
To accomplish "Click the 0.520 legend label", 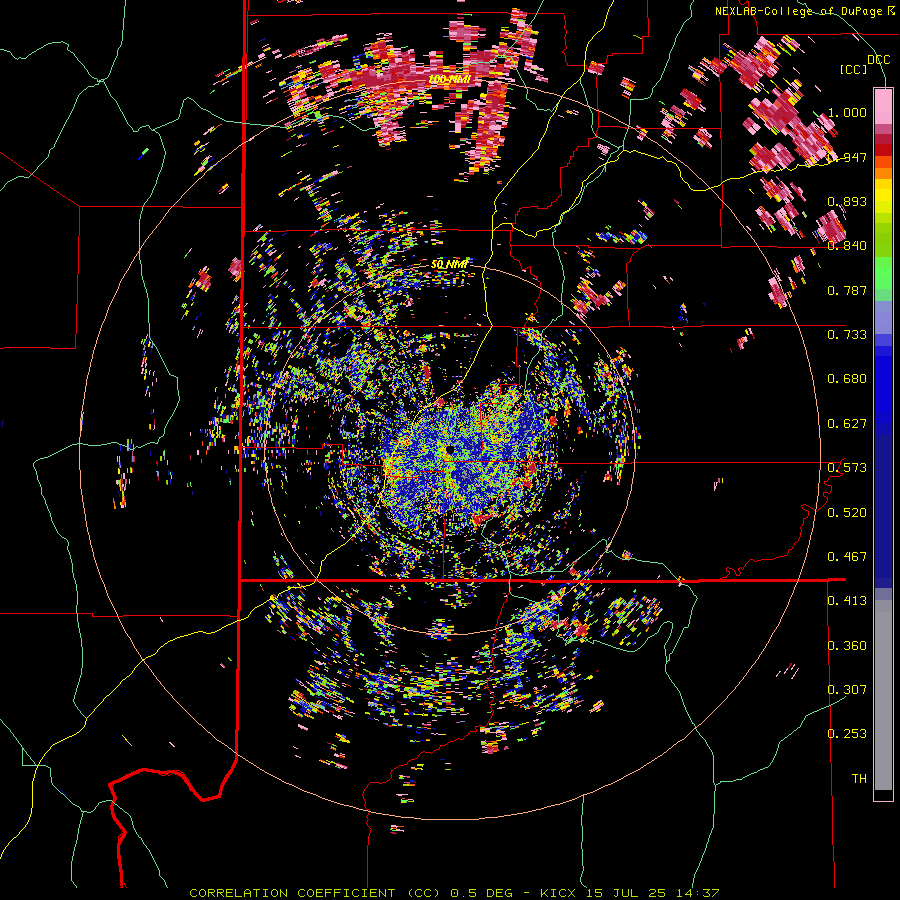I will (x=847, y=513).
